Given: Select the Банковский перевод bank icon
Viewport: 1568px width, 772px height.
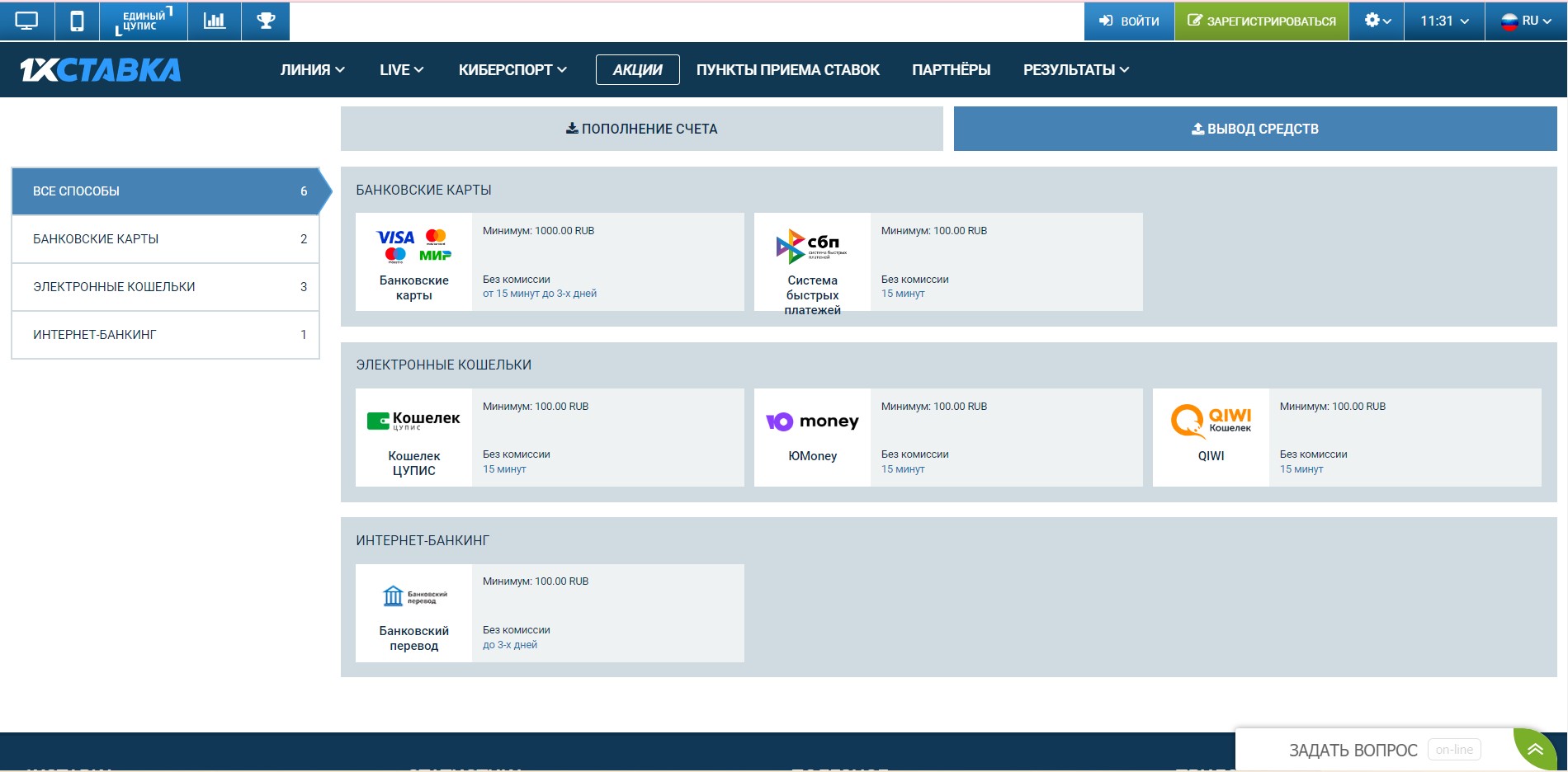Looking at the screenshot, I should pyautogui.click(x=414, y=595).
